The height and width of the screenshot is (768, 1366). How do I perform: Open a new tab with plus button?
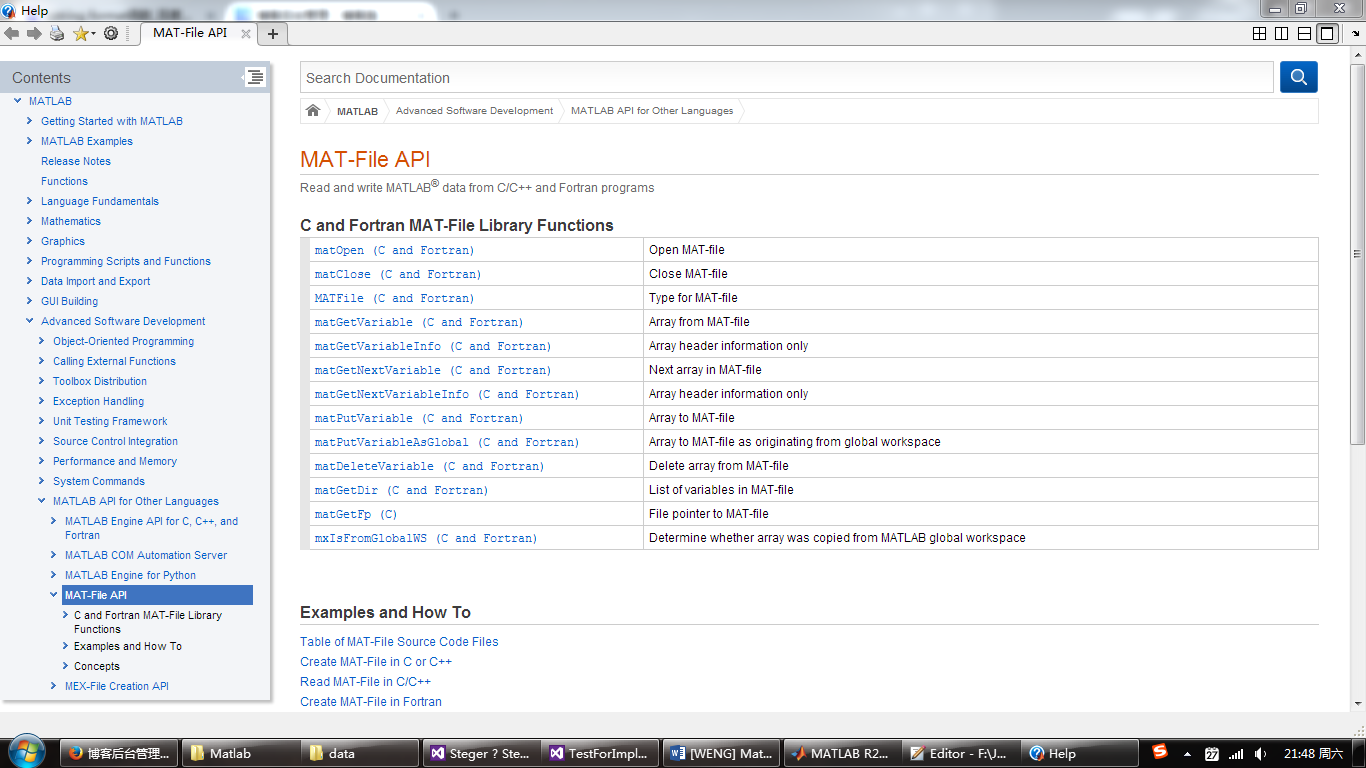click(272, 33)
